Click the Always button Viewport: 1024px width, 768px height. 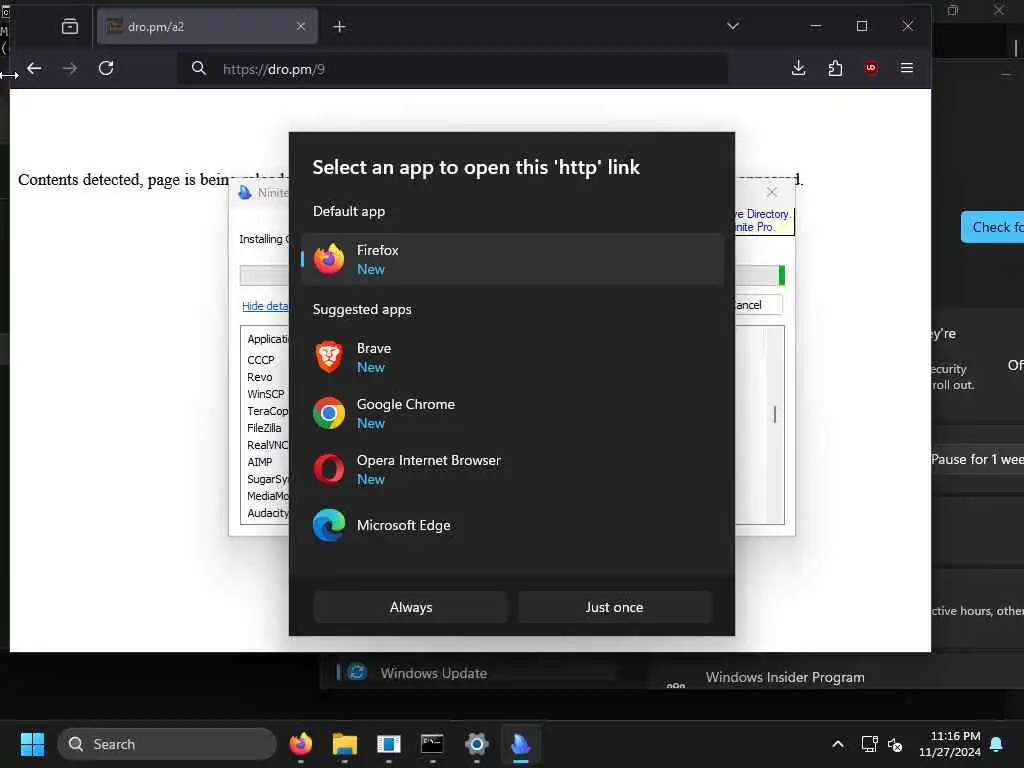tap(411, 607)
